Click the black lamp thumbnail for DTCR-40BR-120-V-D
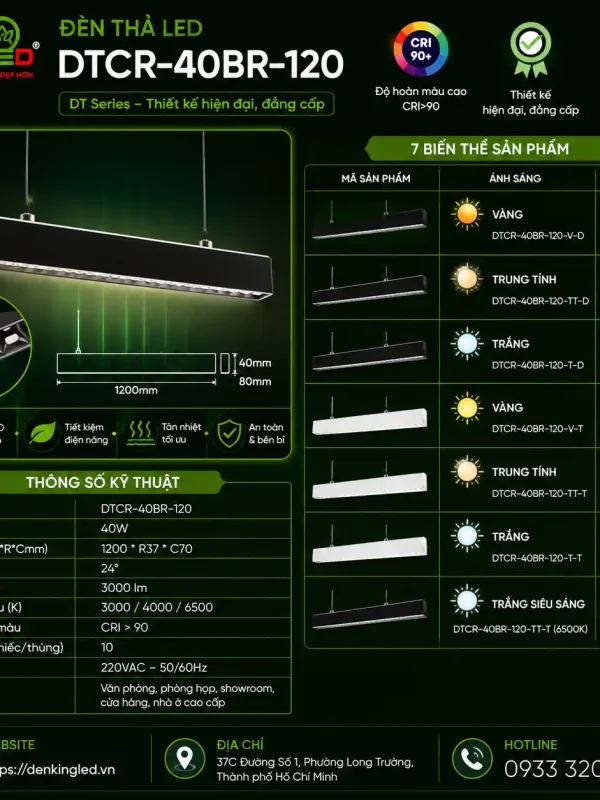This screenshot has width=600, height=800. [369, 220]
